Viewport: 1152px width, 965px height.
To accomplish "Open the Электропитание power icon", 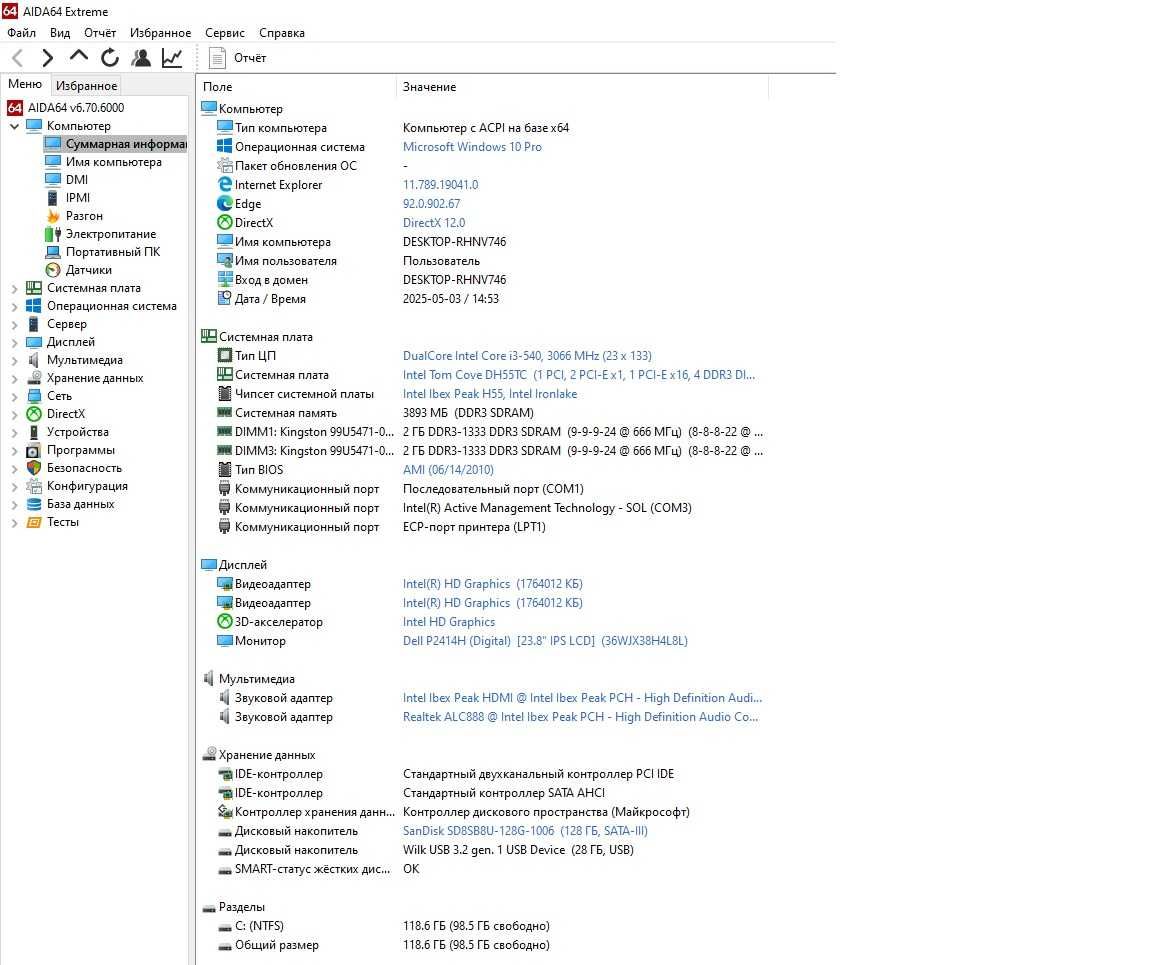I will pos(53,234).
